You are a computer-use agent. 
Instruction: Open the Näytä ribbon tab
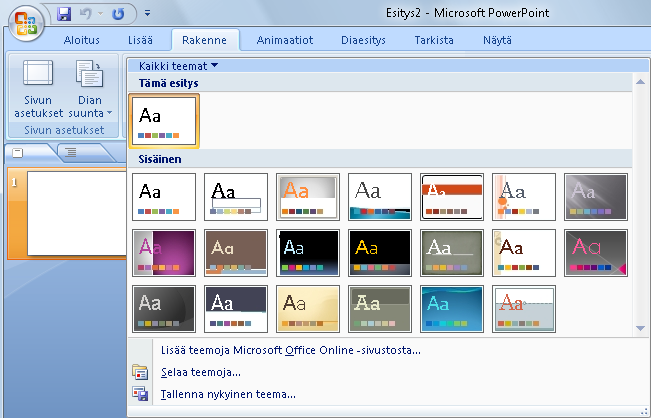[x=497, y=40]
